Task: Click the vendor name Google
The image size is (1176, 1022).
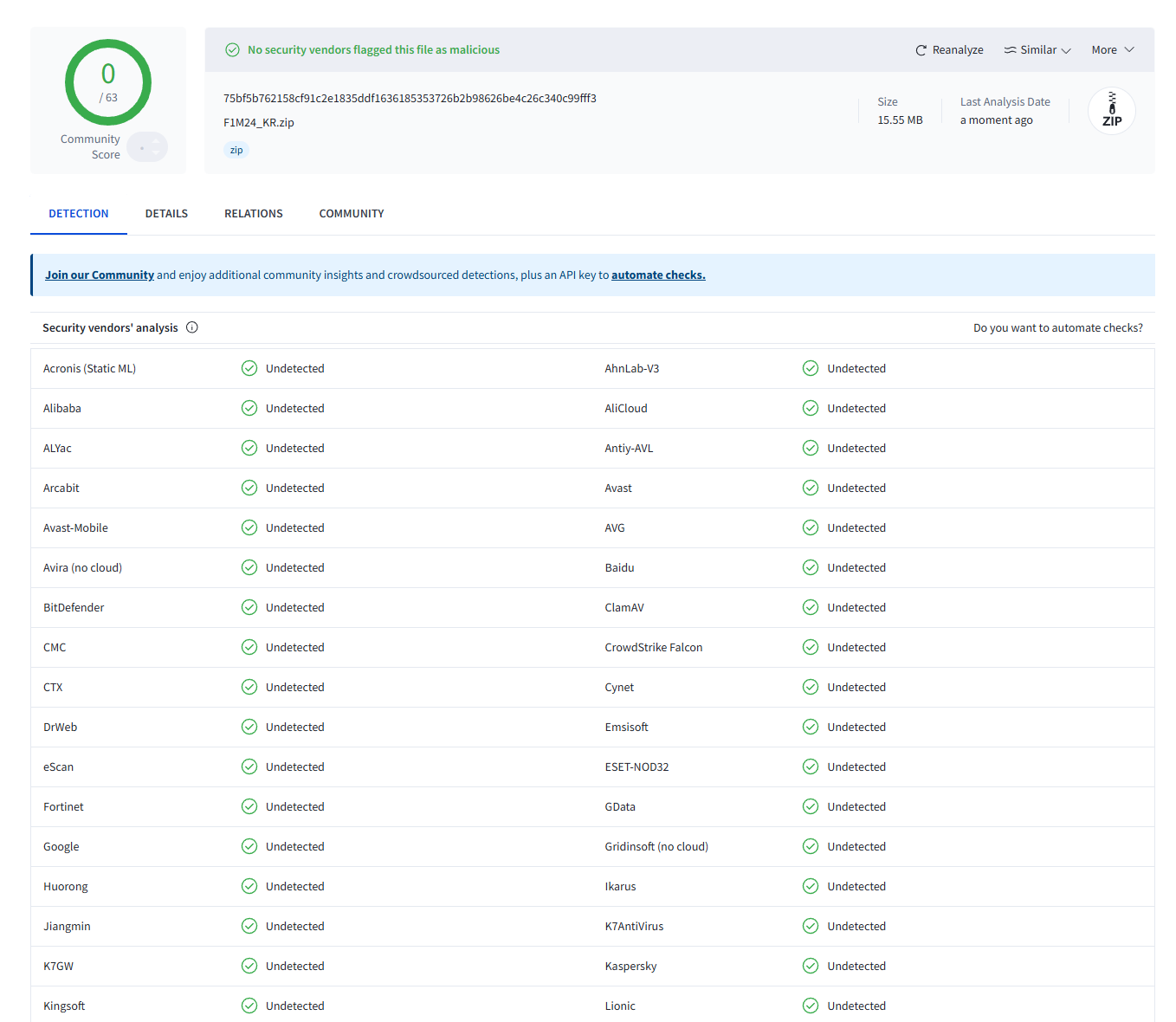Action: [x=61, y=847]
